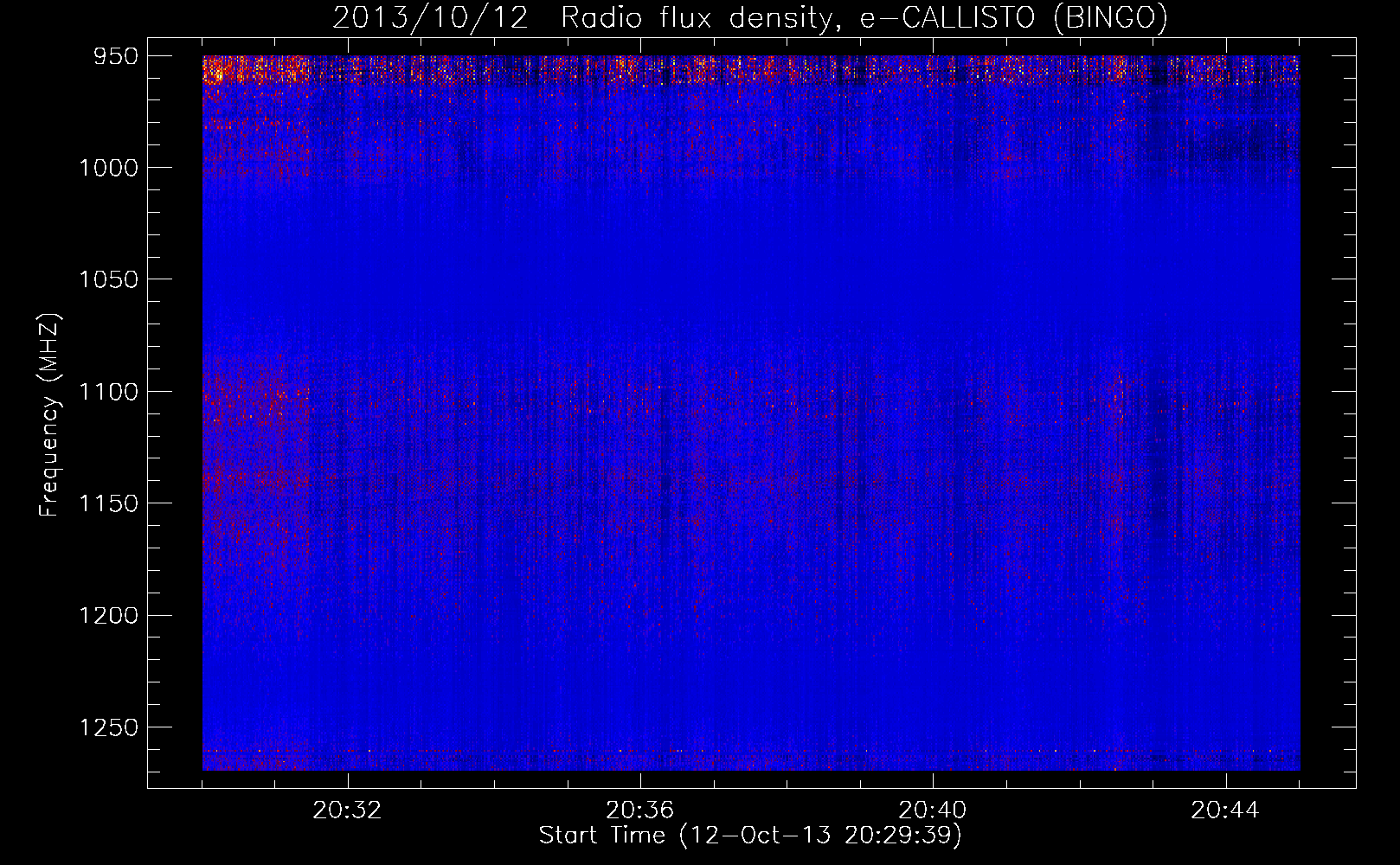Click the "Start Time (12-Oct-13 20:29:39)" label
Screen dimensions: 1400x865
pyautogui.click(x=750, y=836)
